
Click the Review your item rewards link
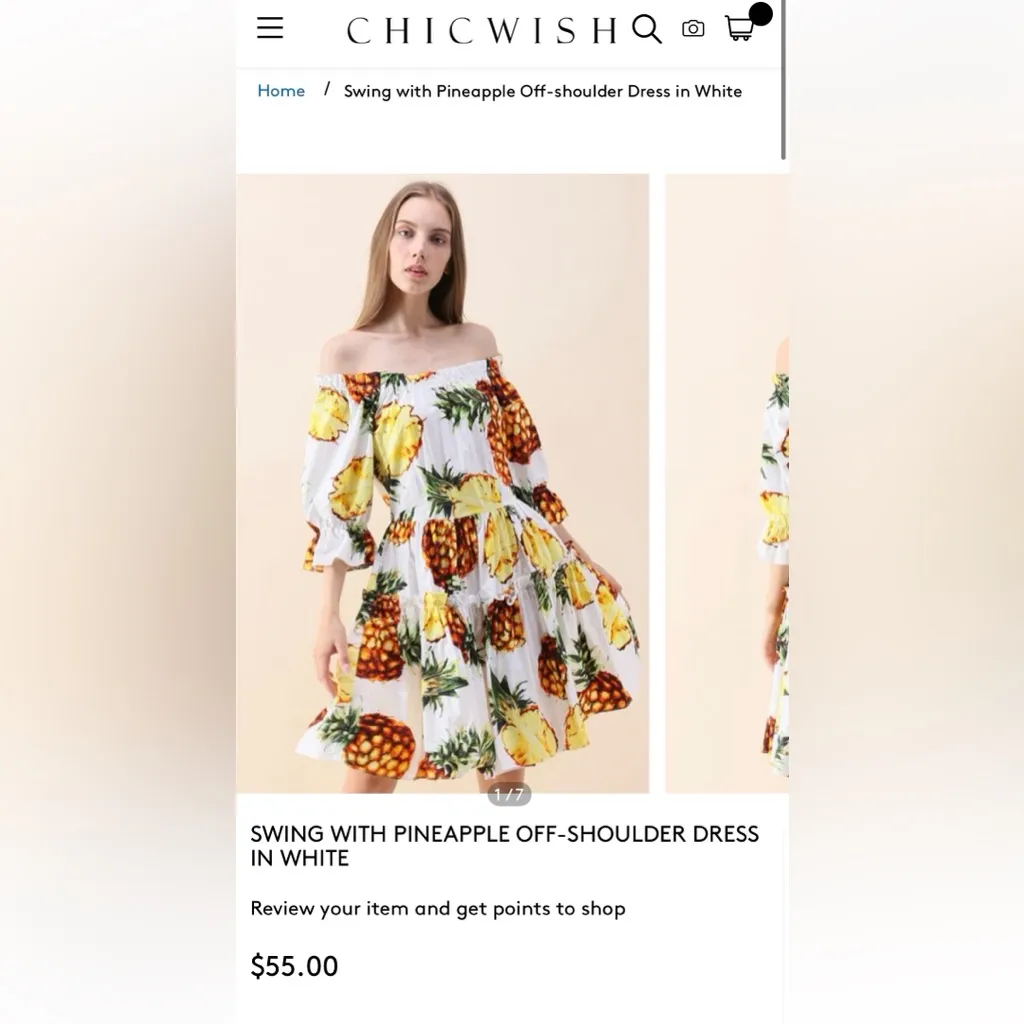437,909
